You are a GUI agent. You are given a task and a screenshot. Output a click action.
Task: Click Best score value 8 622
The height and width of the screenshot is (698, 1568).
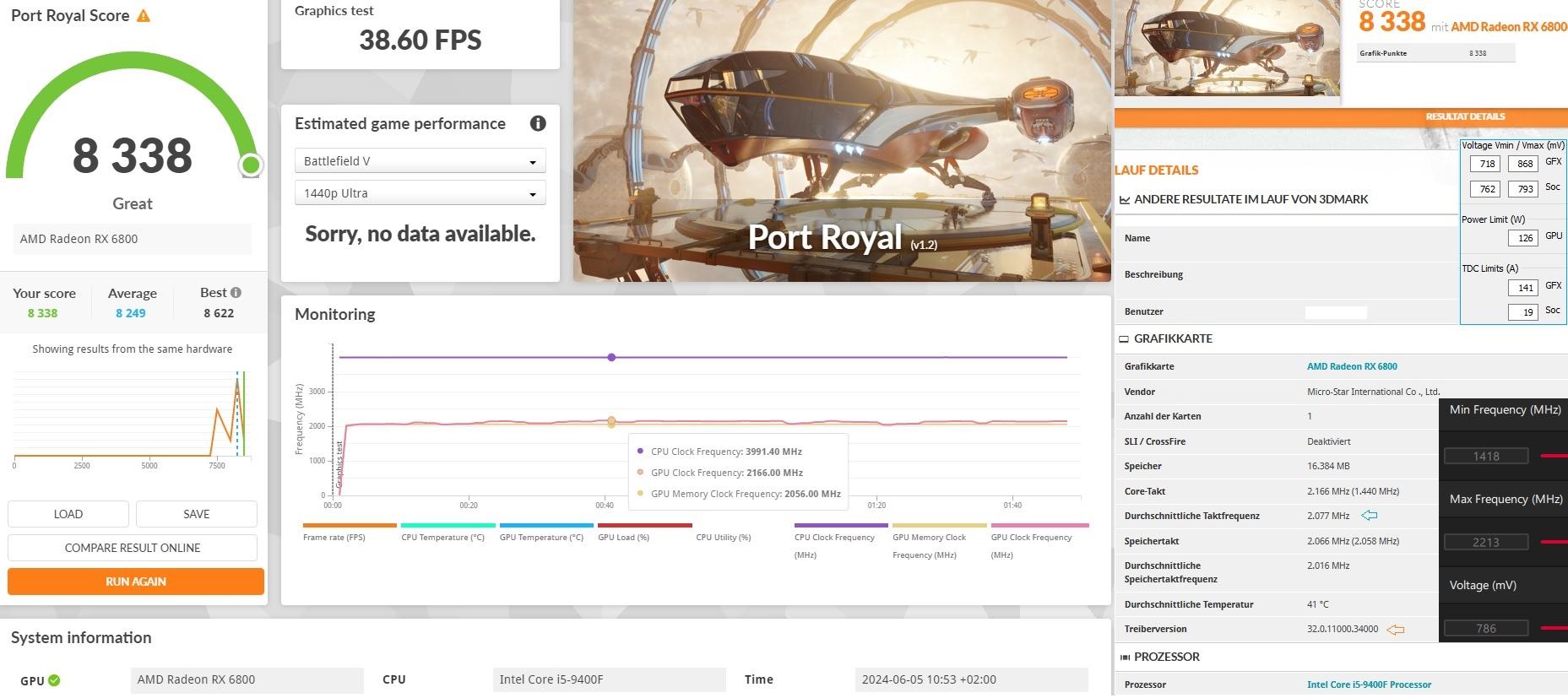219,313
